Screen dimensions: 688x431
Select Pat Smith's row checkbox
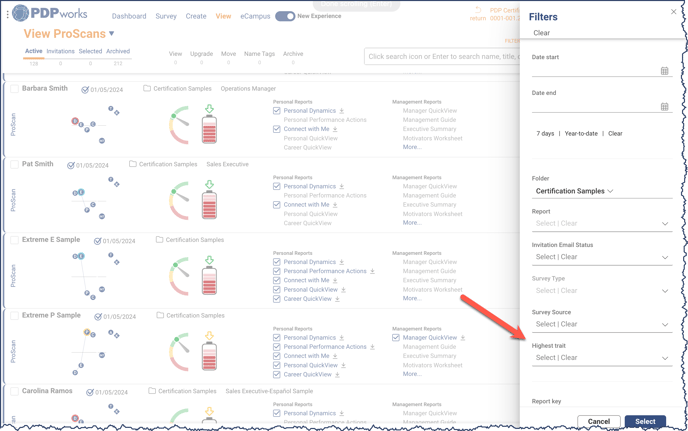[x=14, y=164]
